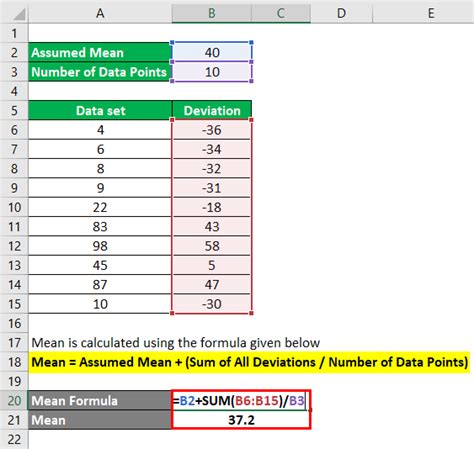Viewport: 474px width, 449px height.
Task: Select deviation cell containing -36
Action: [212, 130]
